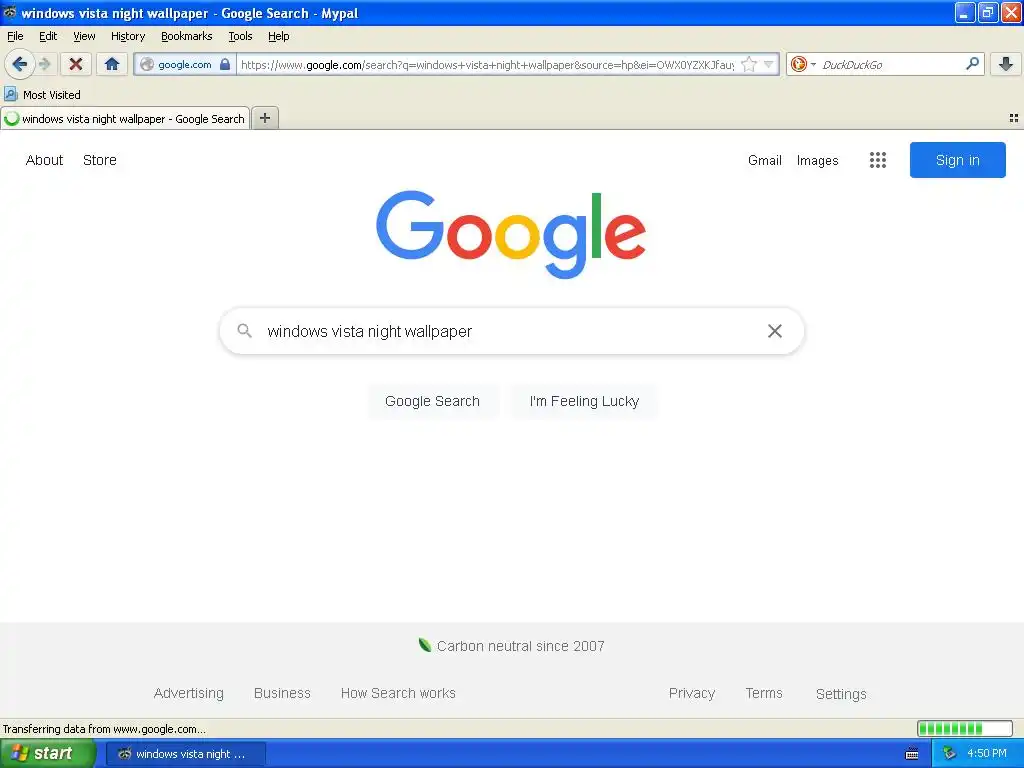
Task: Click I'm Feeling Lucky button
Action: [584, 401]
